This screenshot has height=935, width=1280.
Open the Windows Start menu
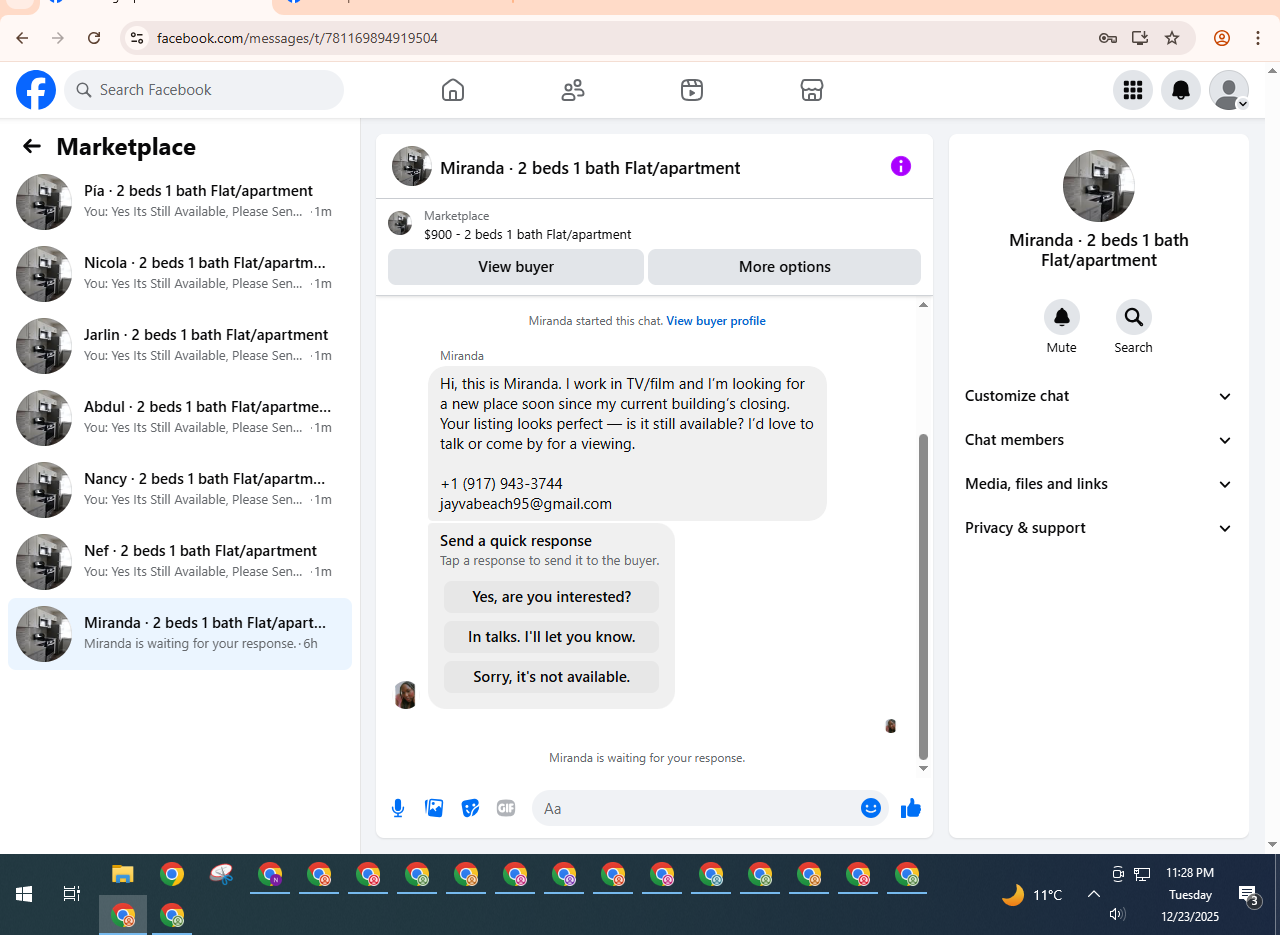[x=24, y=894]
